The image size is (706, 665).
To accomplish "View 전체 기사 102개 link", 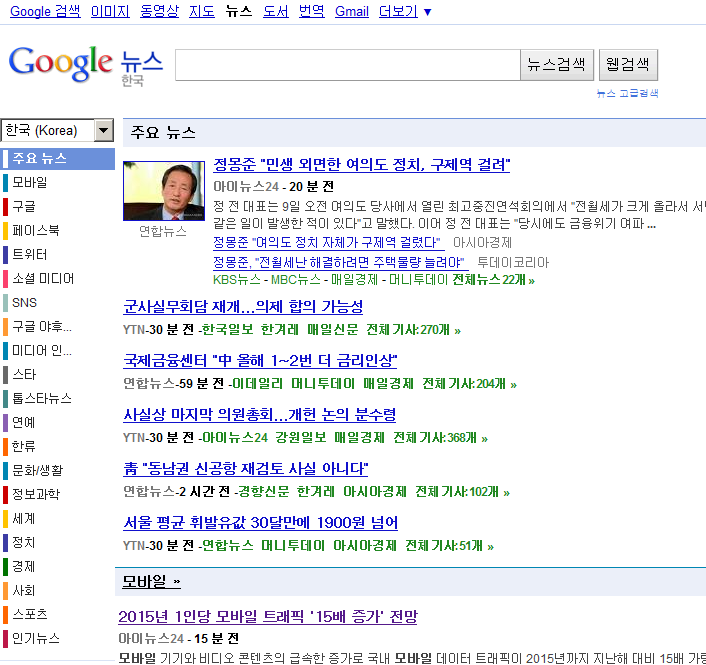I will [x=462, y=492].
